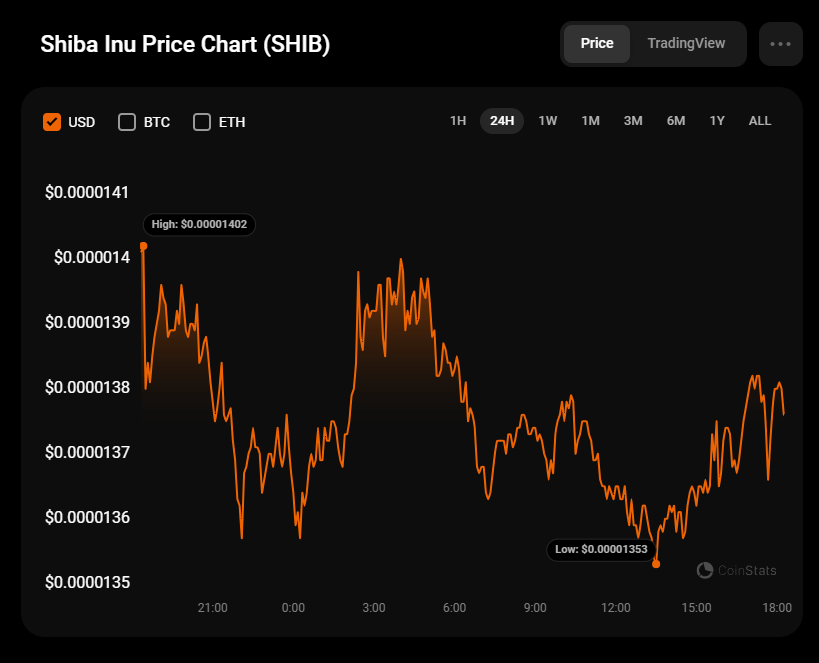The image size is (819, 663).
Task: Click the Low: $0.00001353 label
Action: point(601,549)
